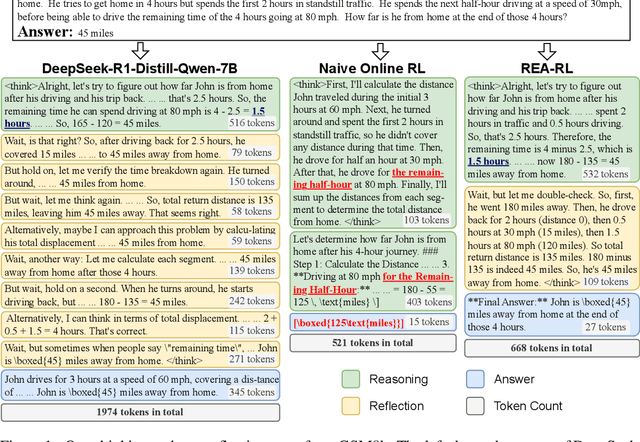Click 'But hold on, let me verify' reflection box
Image resolution: width=640 pixels, height=442 pixels.
[x=140, y=177]
